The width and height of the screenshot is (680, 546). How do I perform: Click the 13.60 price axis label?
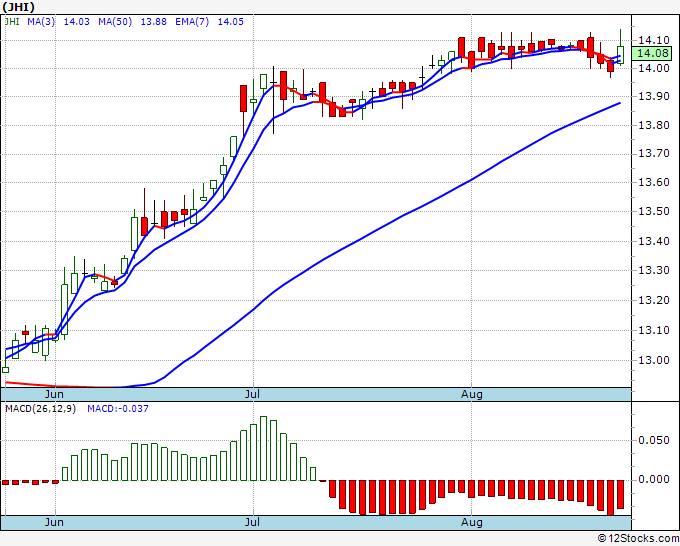(654, 182)
